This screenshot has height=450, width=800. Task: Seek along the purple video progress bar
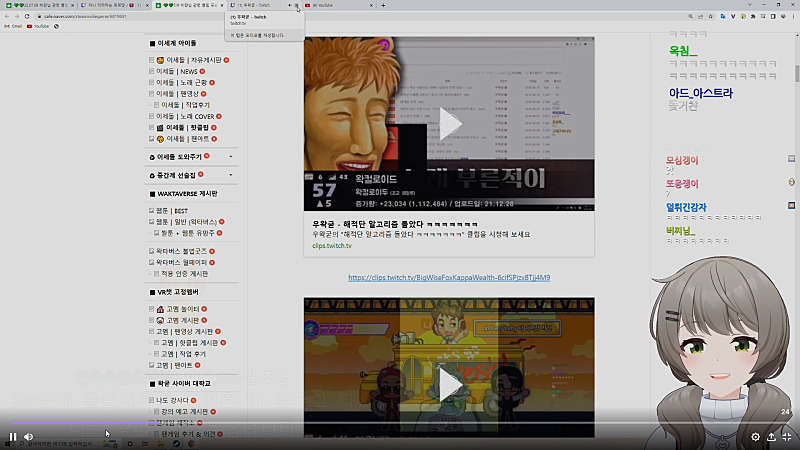click(400, 422)
